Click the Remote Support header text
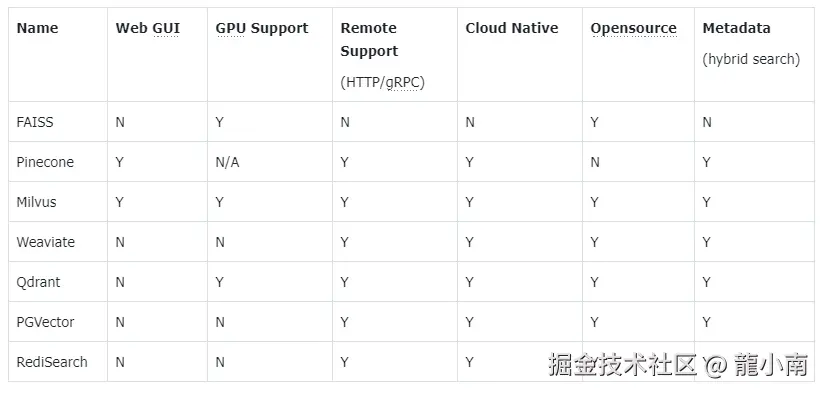This screenshot has height=393, width=823. [369, 40]
